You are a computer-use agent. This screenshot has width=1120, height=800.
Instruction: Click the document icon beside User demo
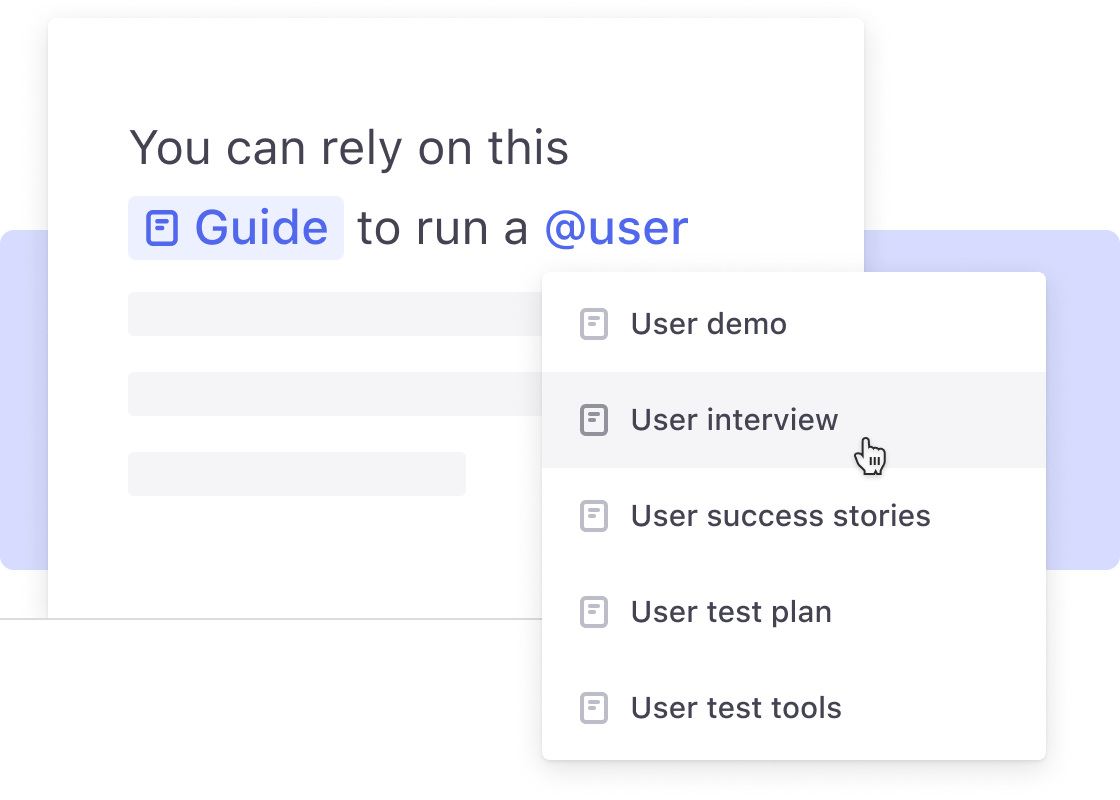coord(594,324)
